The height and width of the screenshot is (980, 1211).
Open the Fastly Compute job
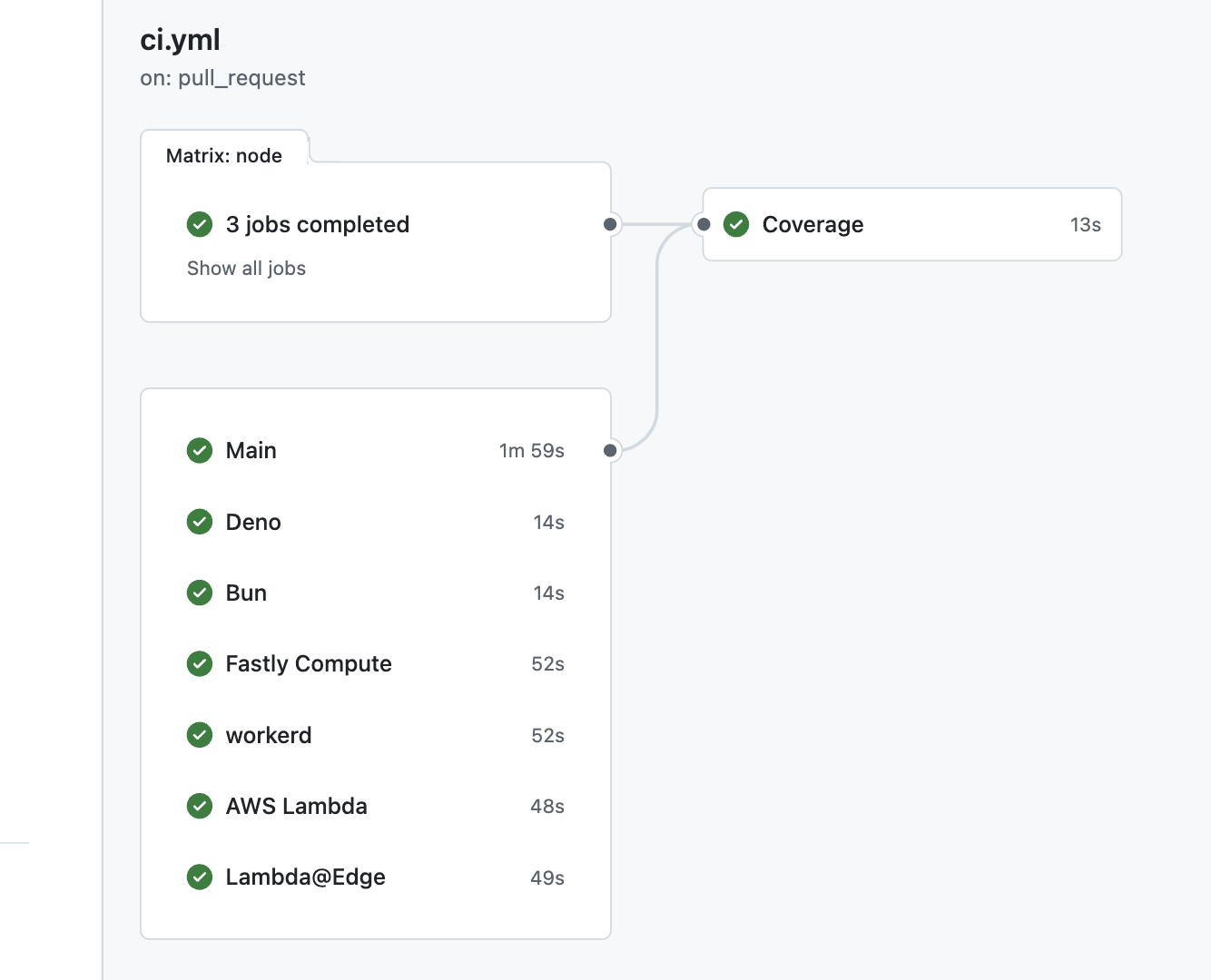coord(309,663)
